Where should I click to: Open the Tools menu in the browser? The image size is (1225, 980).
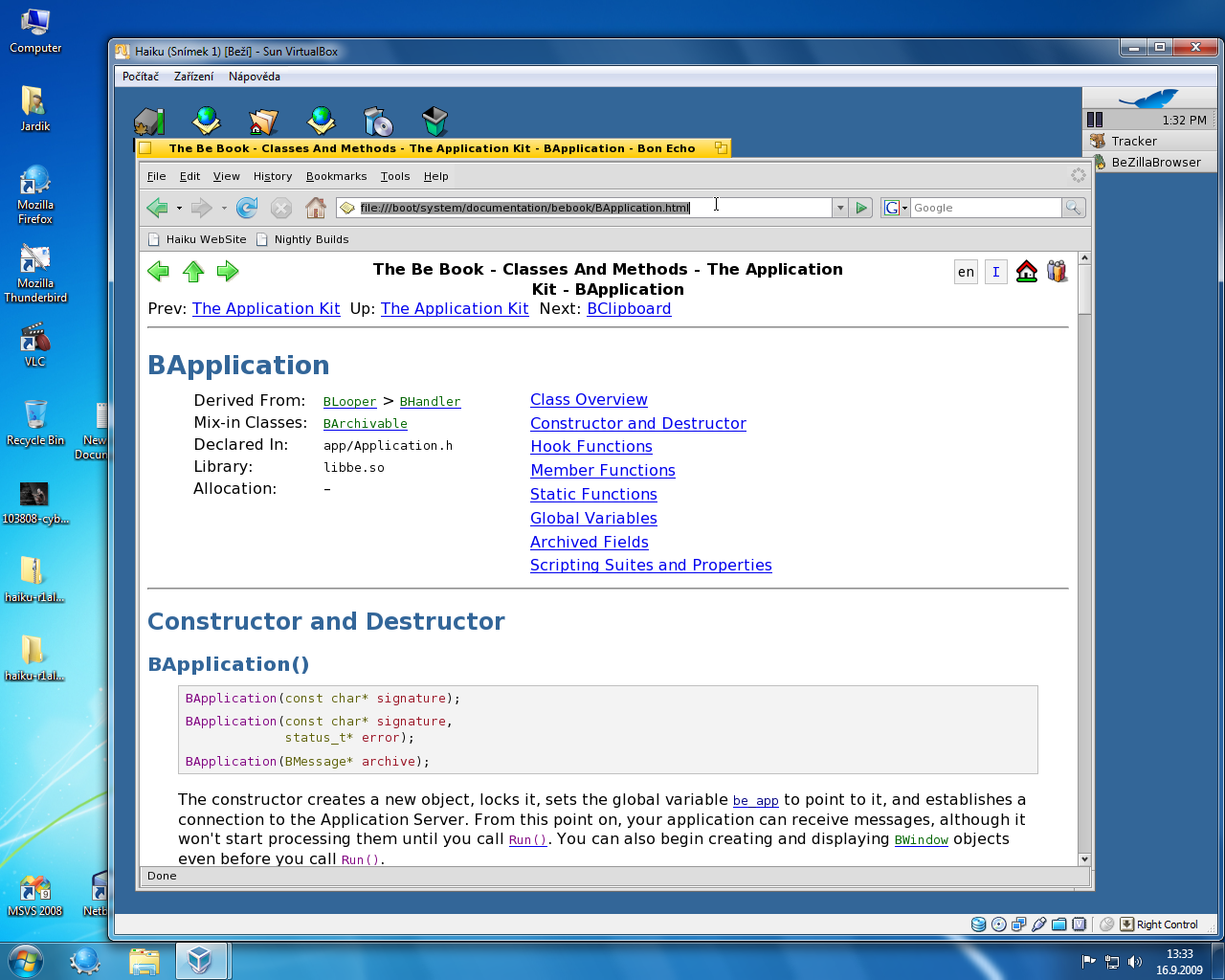pos(395,176)
